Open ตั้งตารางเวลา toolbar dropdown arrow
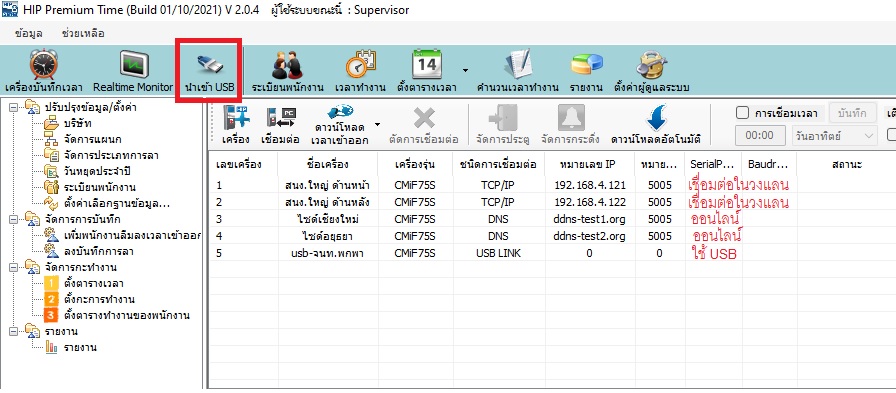Image resolution: width=896 pixels, height=393 pixels. [x=465, y=71]
